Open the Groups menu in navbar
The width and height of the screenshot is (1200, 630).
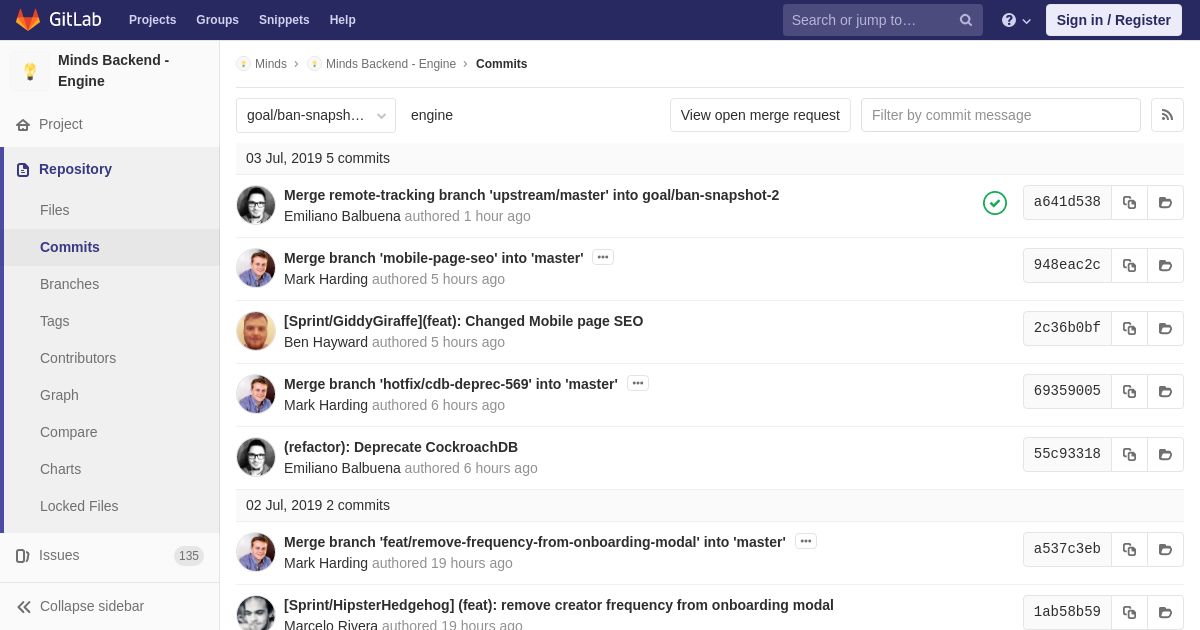click(x=217, y=20)
